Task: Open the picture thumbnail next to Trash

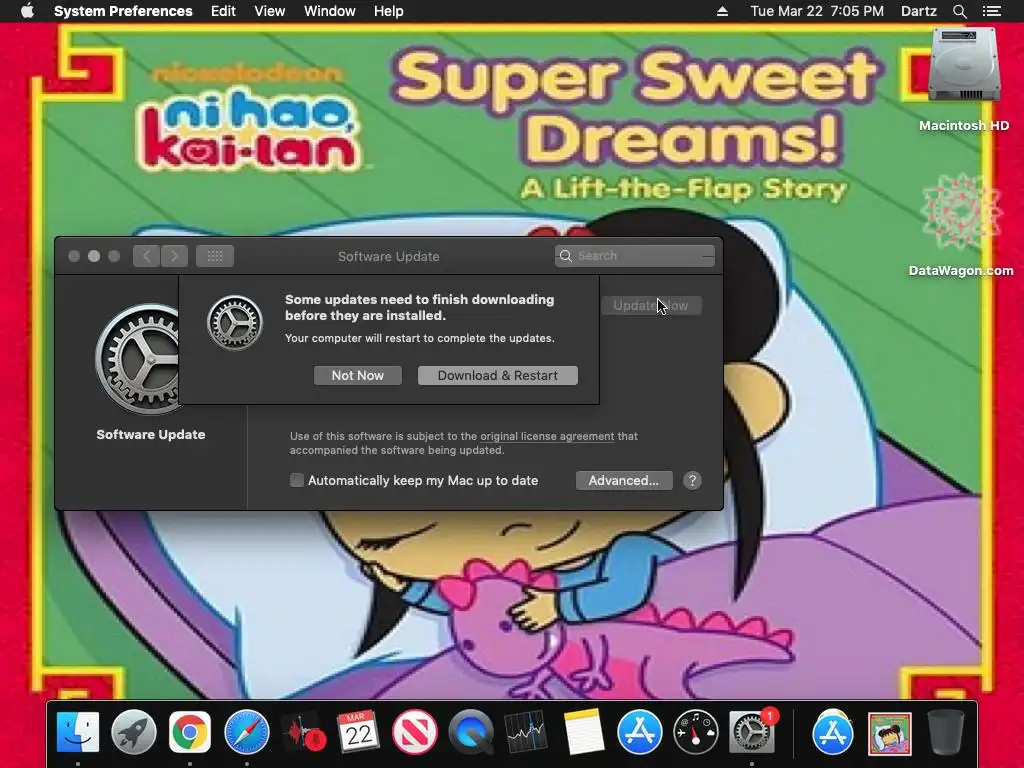Action: coord(889,733)
